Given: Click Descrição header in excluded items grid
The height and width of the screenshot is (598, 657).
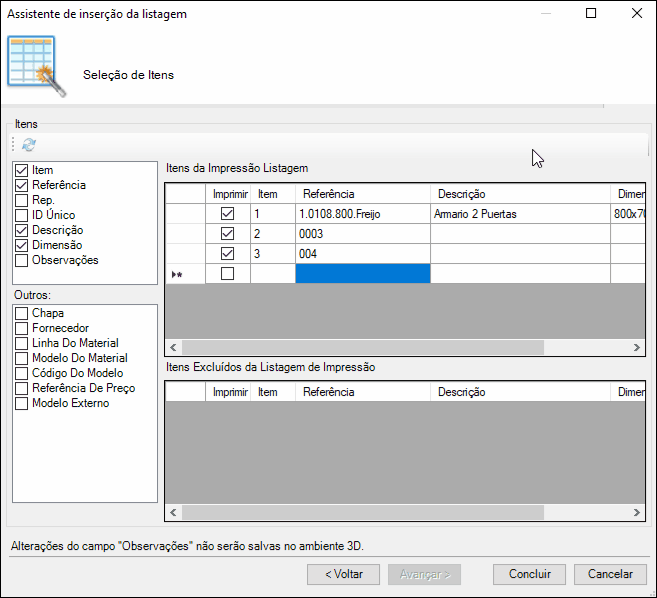Looking at the screenshot, I should coord(520,392).
